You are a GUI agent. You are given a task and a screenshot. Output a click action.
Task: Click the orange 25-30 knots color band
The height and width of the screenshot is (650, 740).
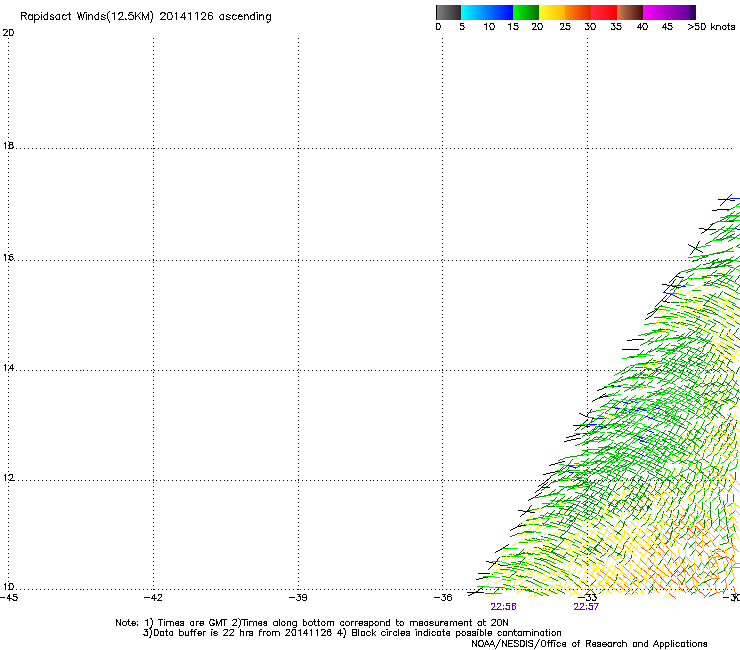pos(578,12)
